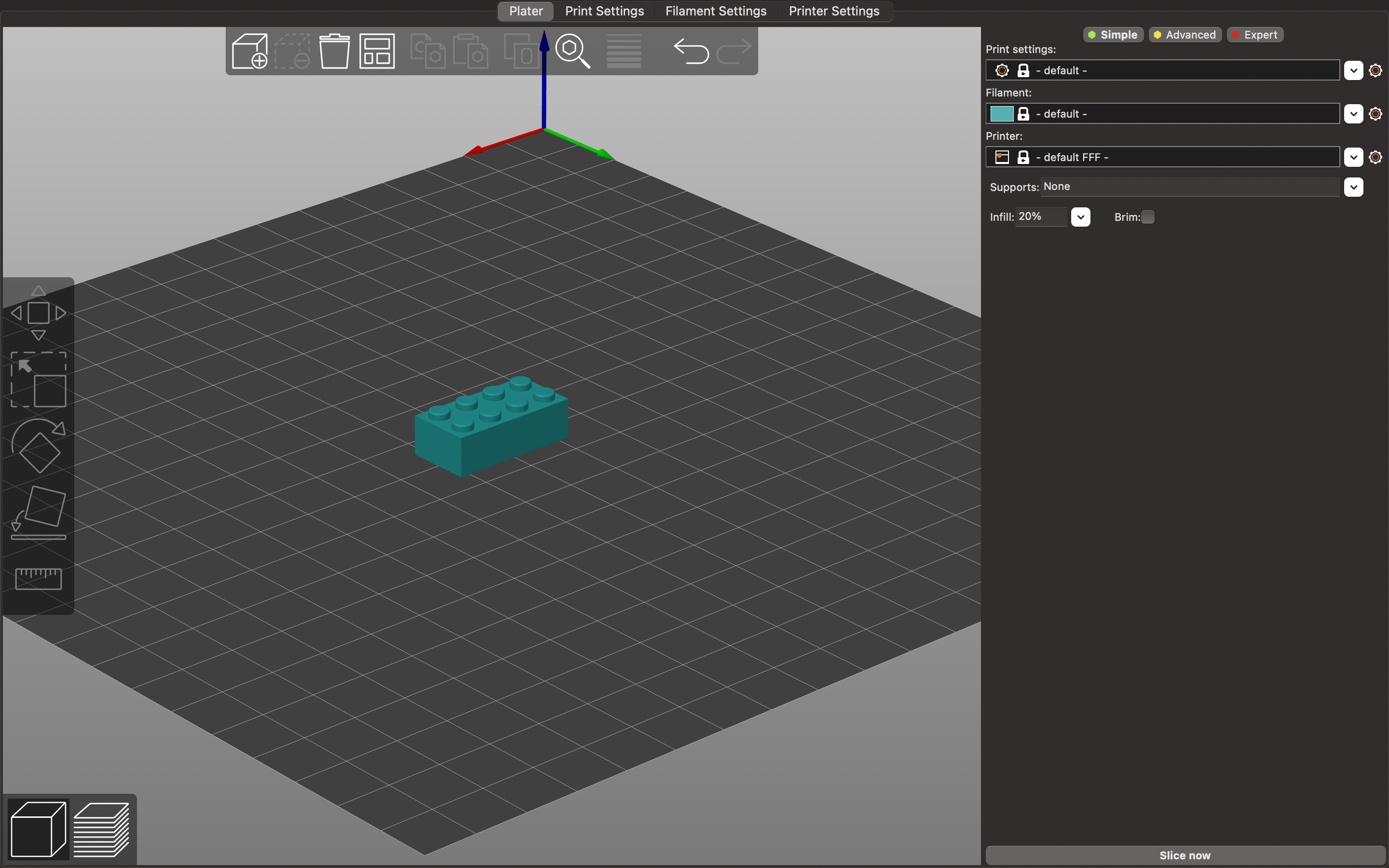Click the teal filament color swatch

tap(1002, 114)
